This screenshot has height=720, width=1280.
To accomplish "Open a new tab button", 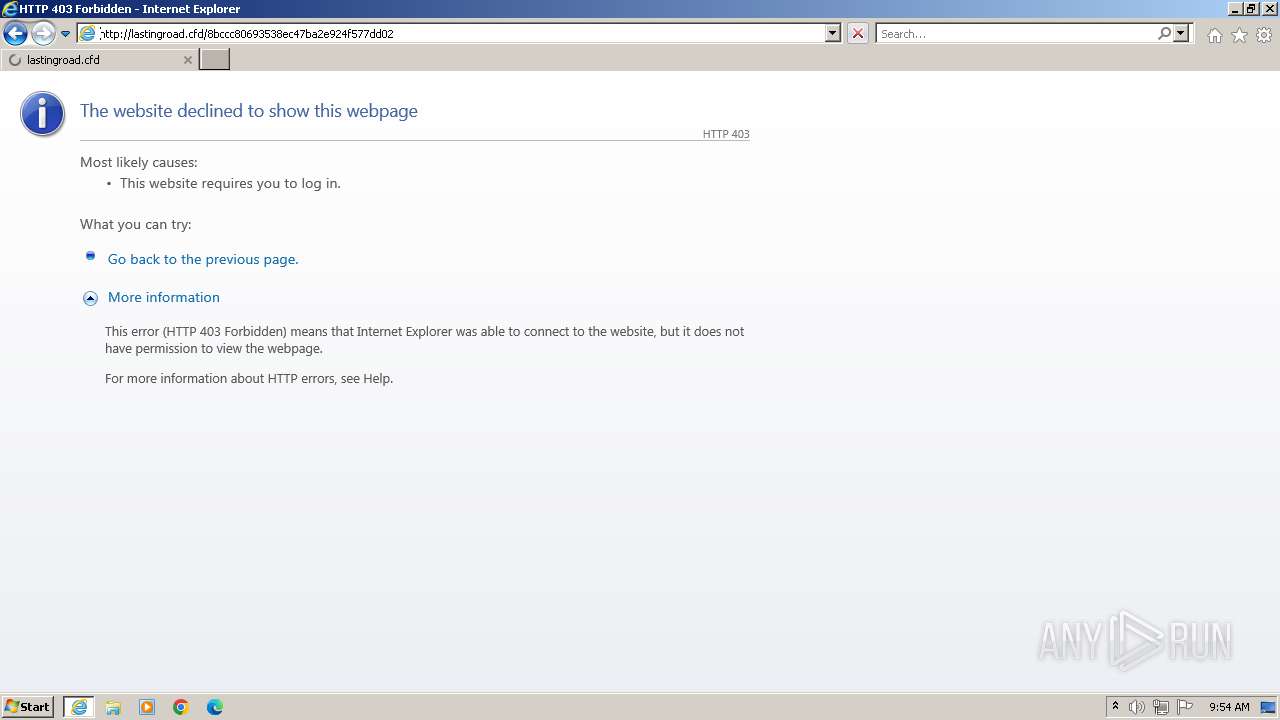I will coord(215,59).
